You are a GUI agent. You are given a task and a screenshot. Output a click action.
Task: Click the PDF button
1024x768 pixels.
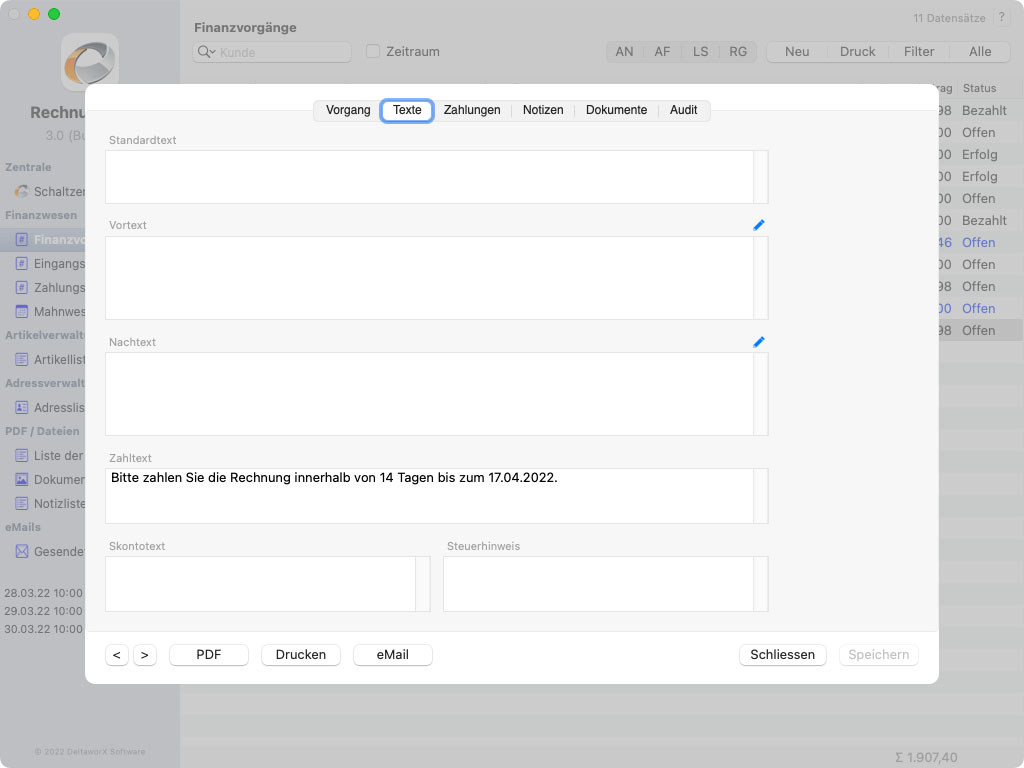pyautogui.click(x=209, y=655)
